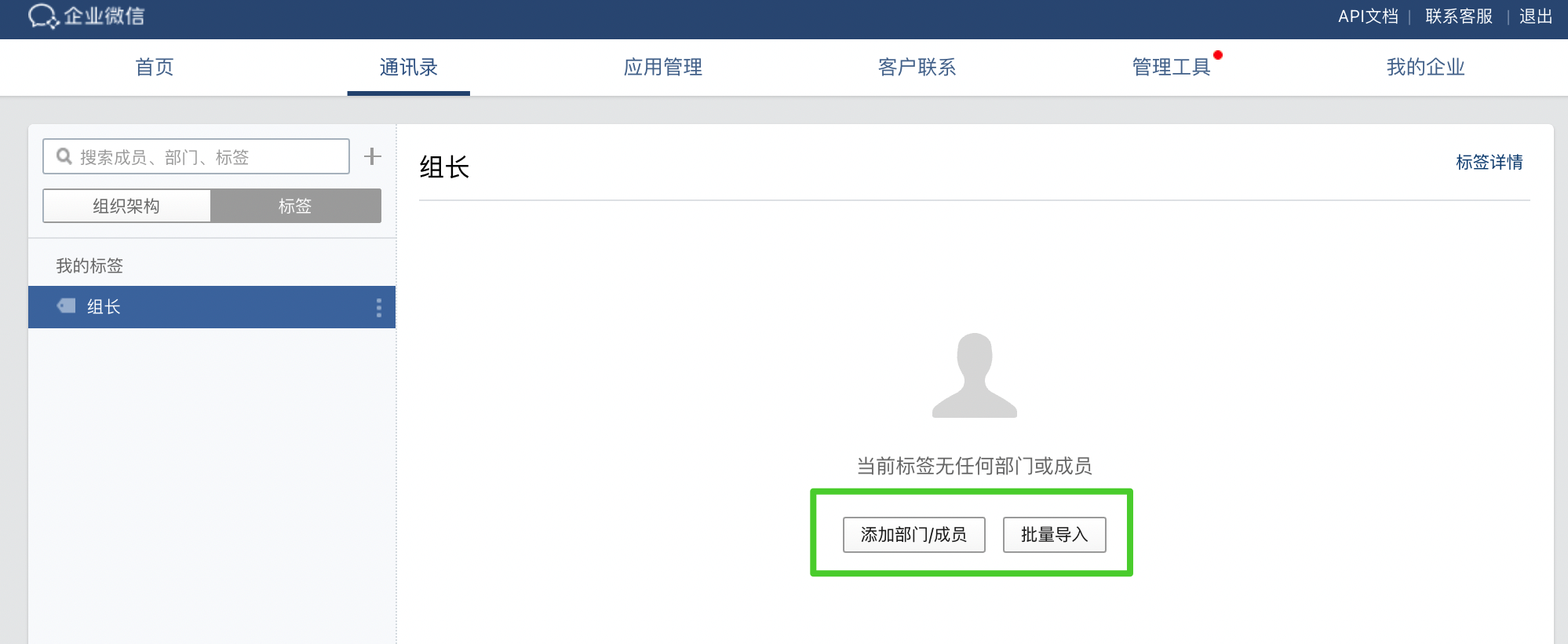The width and height of the screenshot is (1568, 644).
Task: Open the 应用管理 tab
Action: pos(662,68)
